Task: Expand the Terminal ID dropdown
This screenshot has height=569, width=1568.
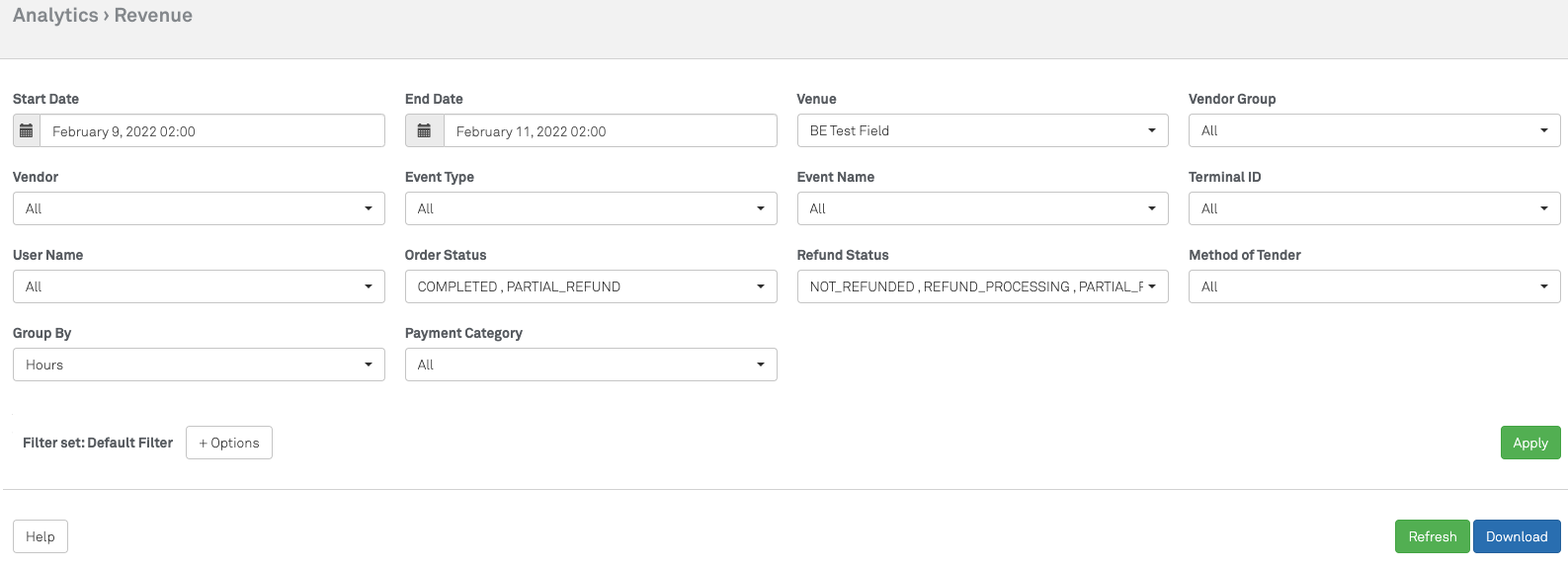Action: pos(1373,208)
